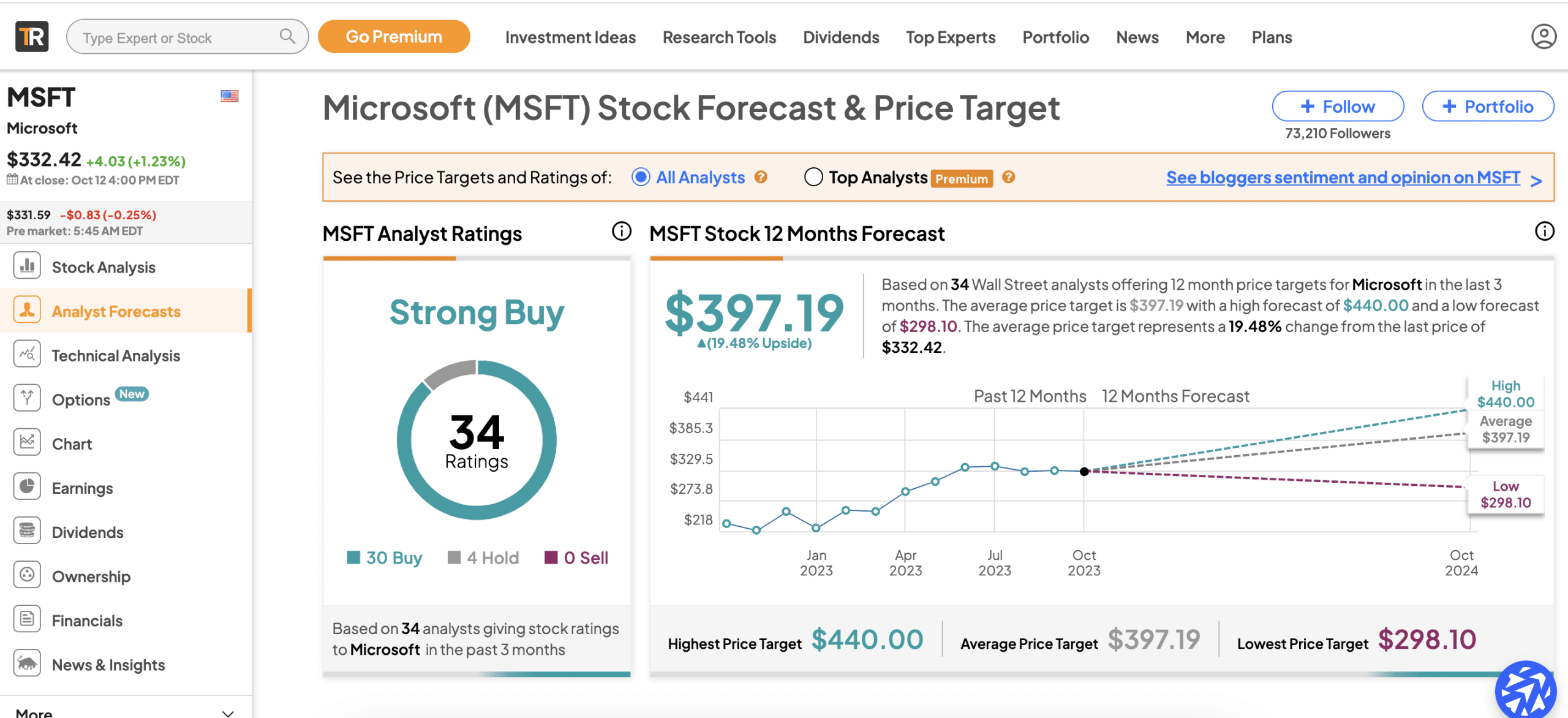
Task: Click the 0 Sell legend swatch
Action: tap(551, 557)
